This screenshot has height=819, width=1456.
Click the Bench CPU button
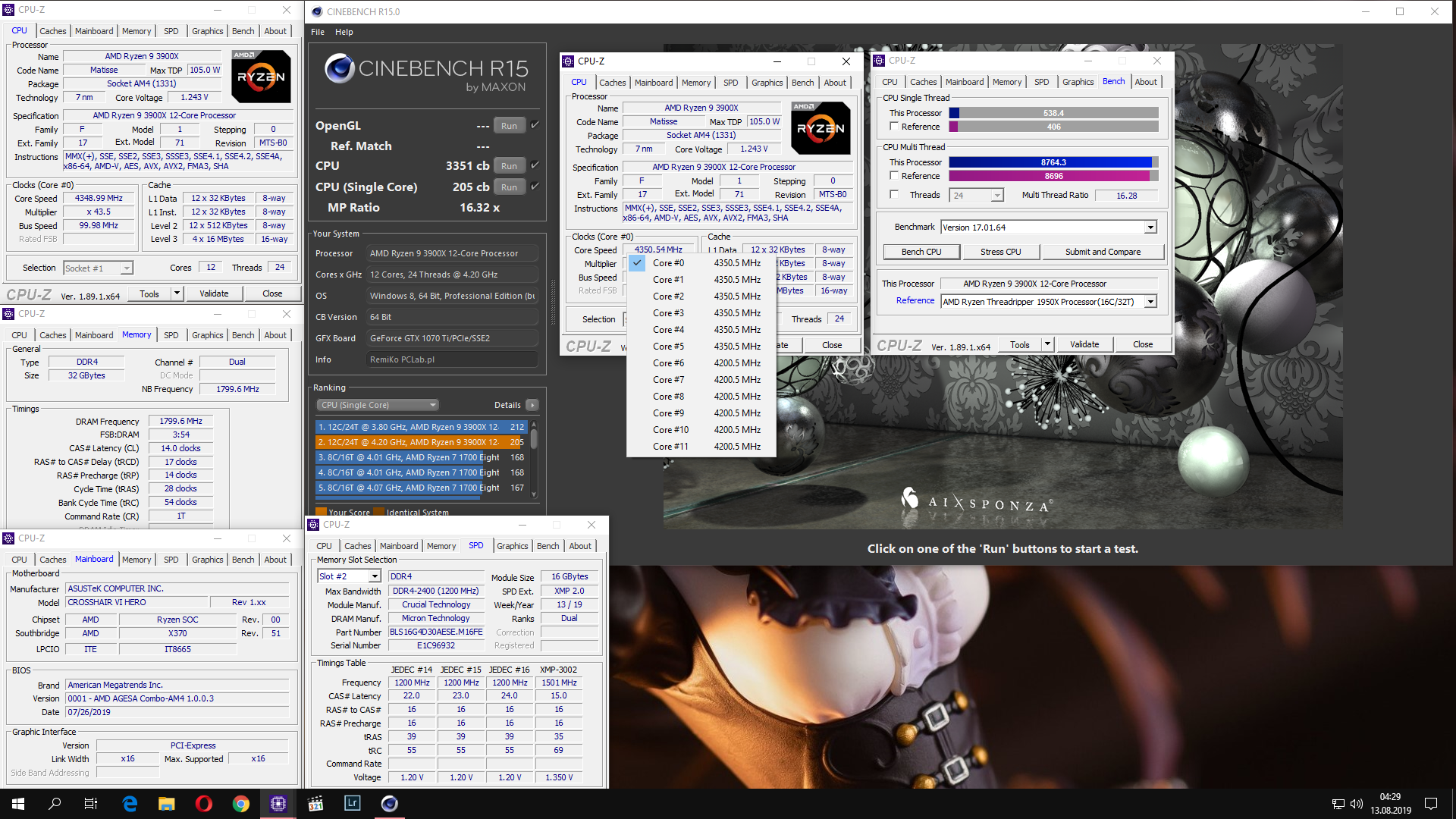(921, 252)
